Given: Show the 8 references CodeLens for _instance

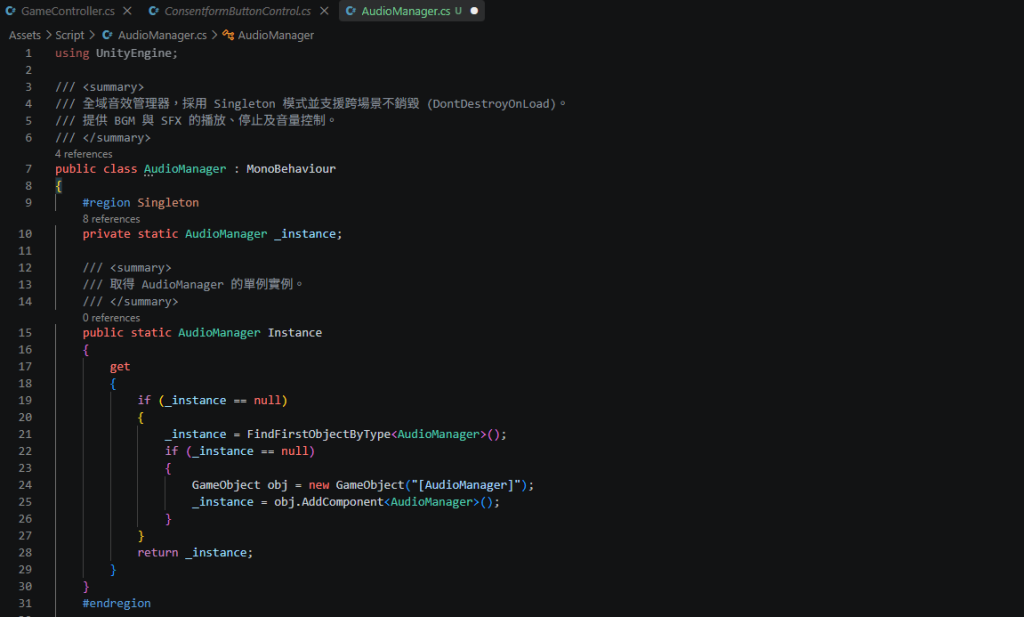Looking at the screenshot, I should pos(111,219).
